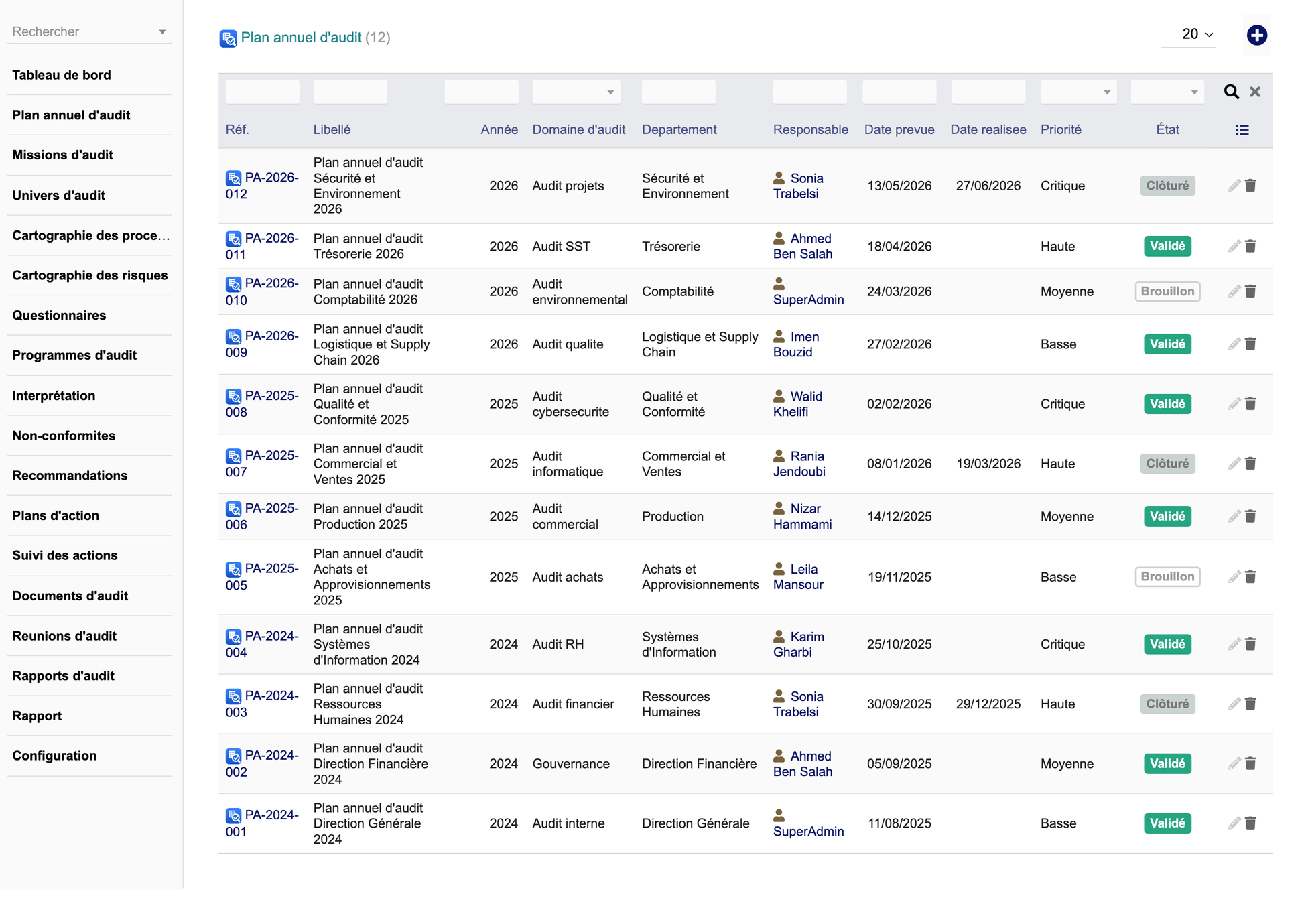Click date realisee 19/03/2026 cell
The height and width of the screenshot is (924, 1304).
(x=988, y=464)
